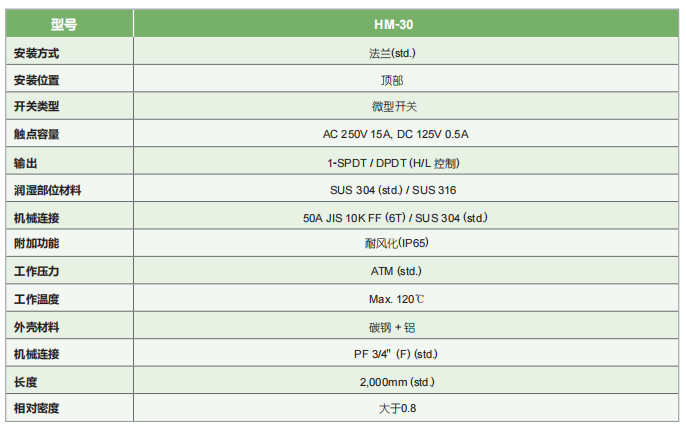Select the 耐风化(IP65) value cell
686x426 pixels.
click(397, 244)
